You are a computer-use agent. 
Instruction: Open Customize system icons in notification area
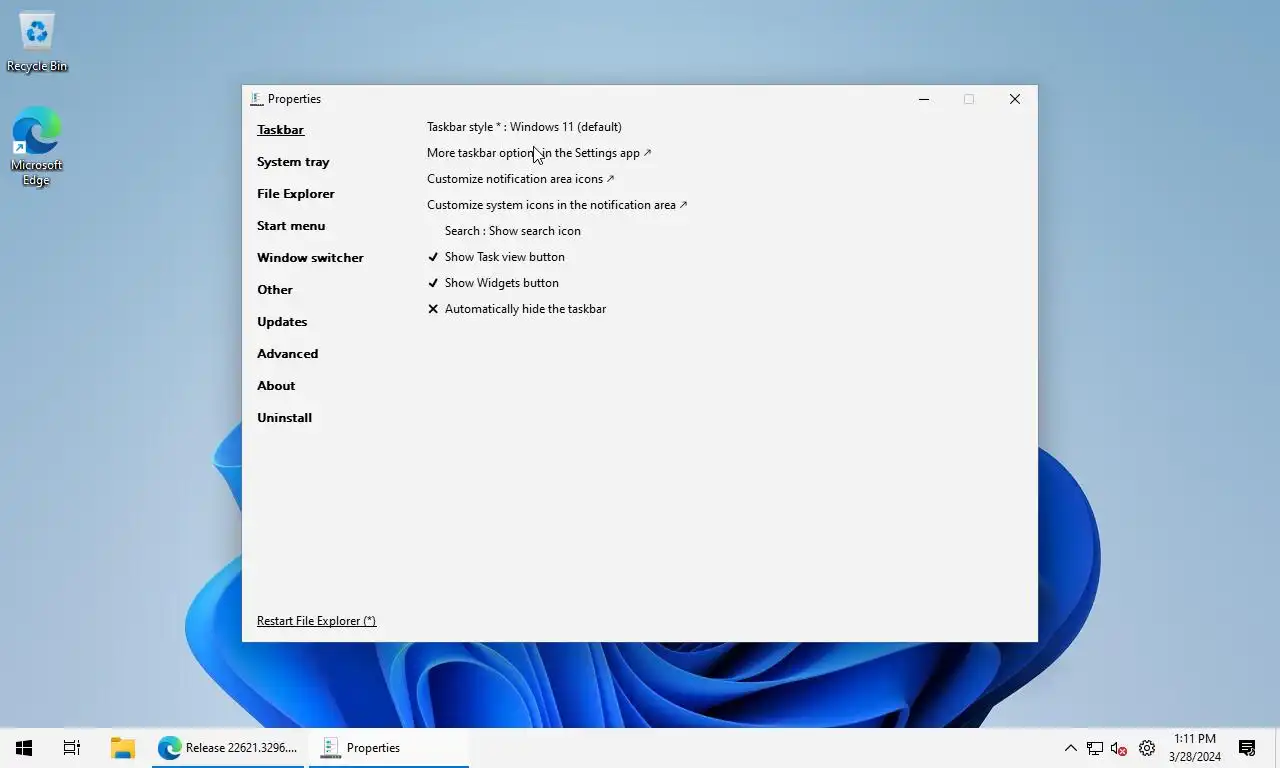[557, 205]
